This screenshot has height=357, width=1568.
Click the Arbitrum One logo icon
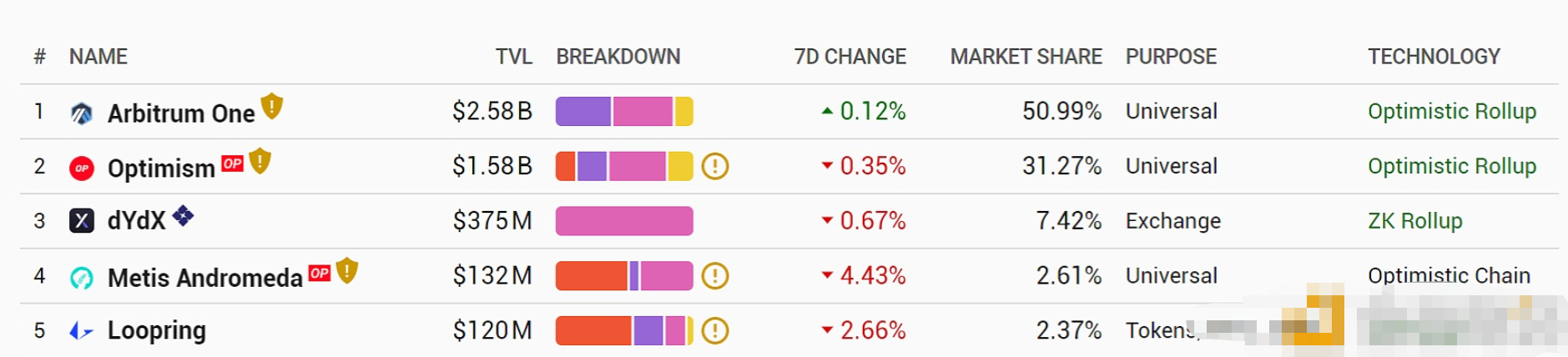tap(82, 113)
